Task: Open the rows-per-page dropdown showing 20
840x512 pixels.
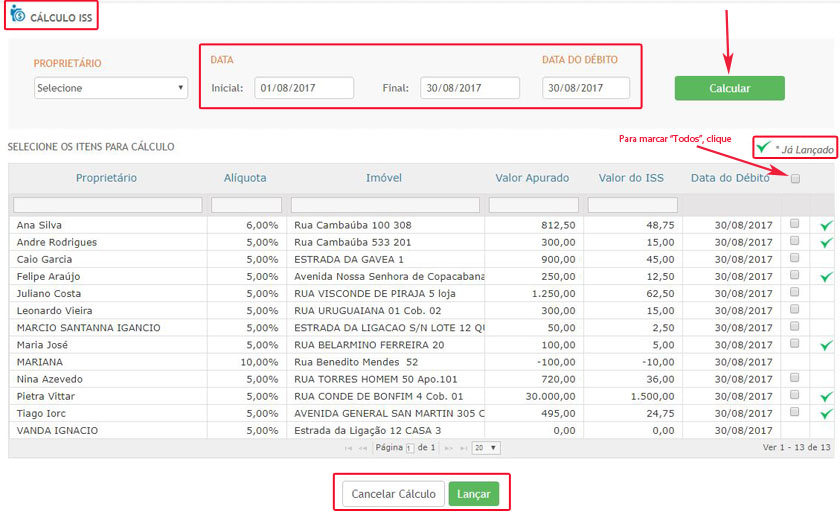Action: point(486,448)
